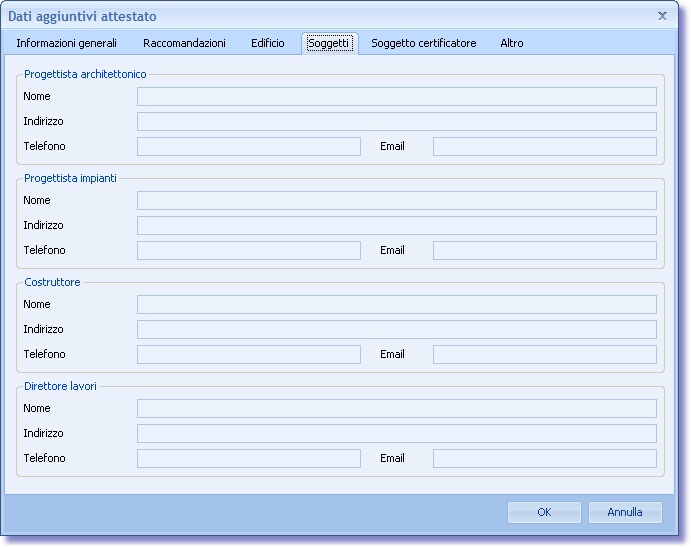
Task: Click Telefono field under Progettista impianti
Action: [x=249, y=250]
